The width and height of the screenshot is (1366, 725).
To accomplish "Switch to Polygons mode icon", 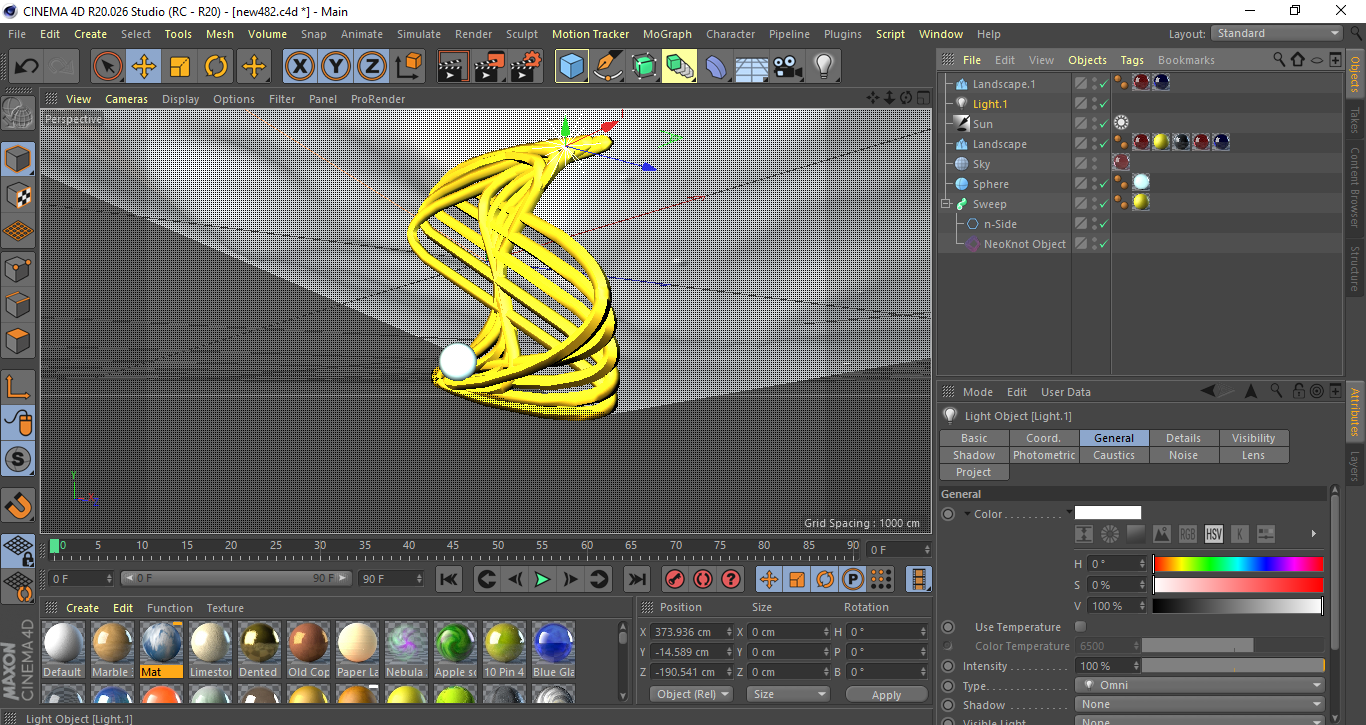I will pos(19,340).
